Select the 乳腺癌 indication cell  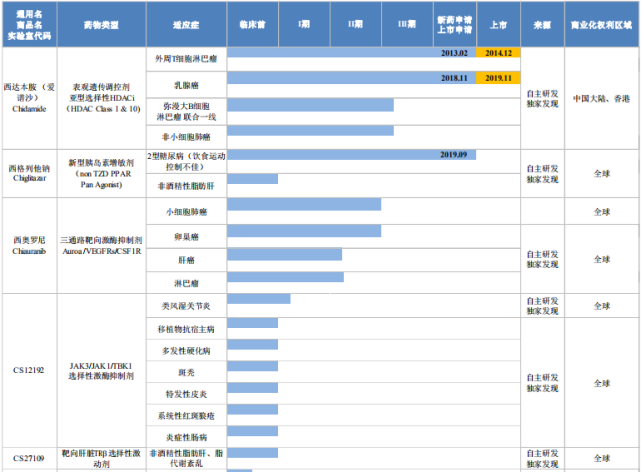click(x=186, y=85)
